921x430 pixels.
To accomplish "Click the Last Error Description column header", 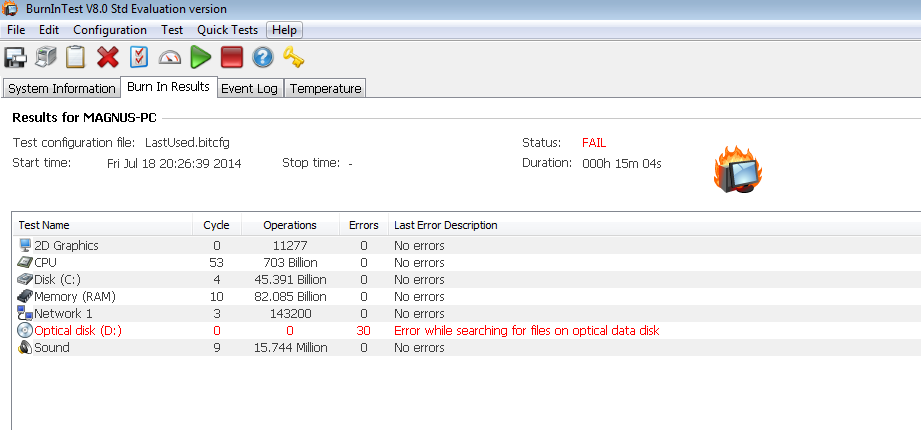I will (x=654, y=225).
